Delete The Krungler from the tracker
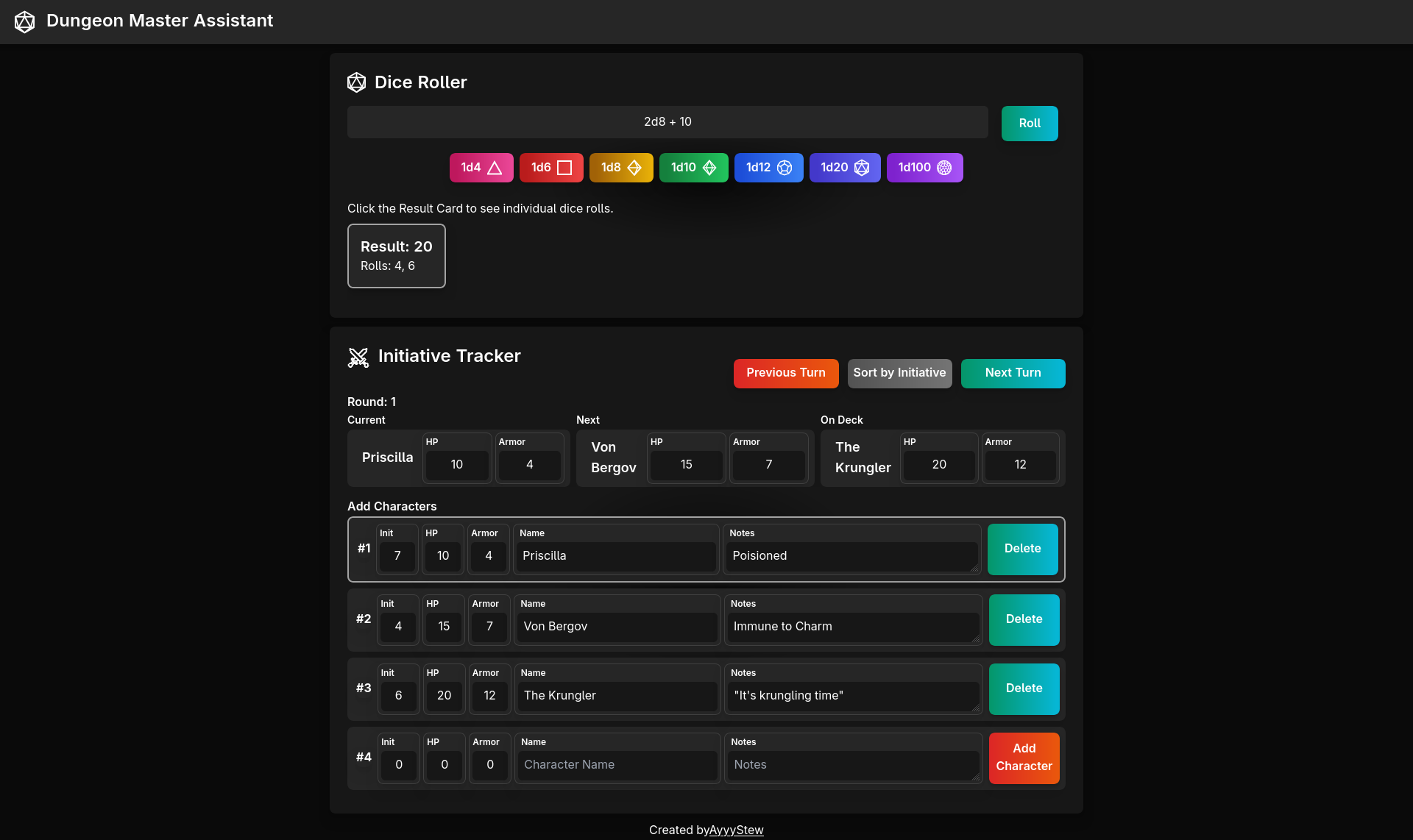The image size is (1413, 840). coord(1024,688)
